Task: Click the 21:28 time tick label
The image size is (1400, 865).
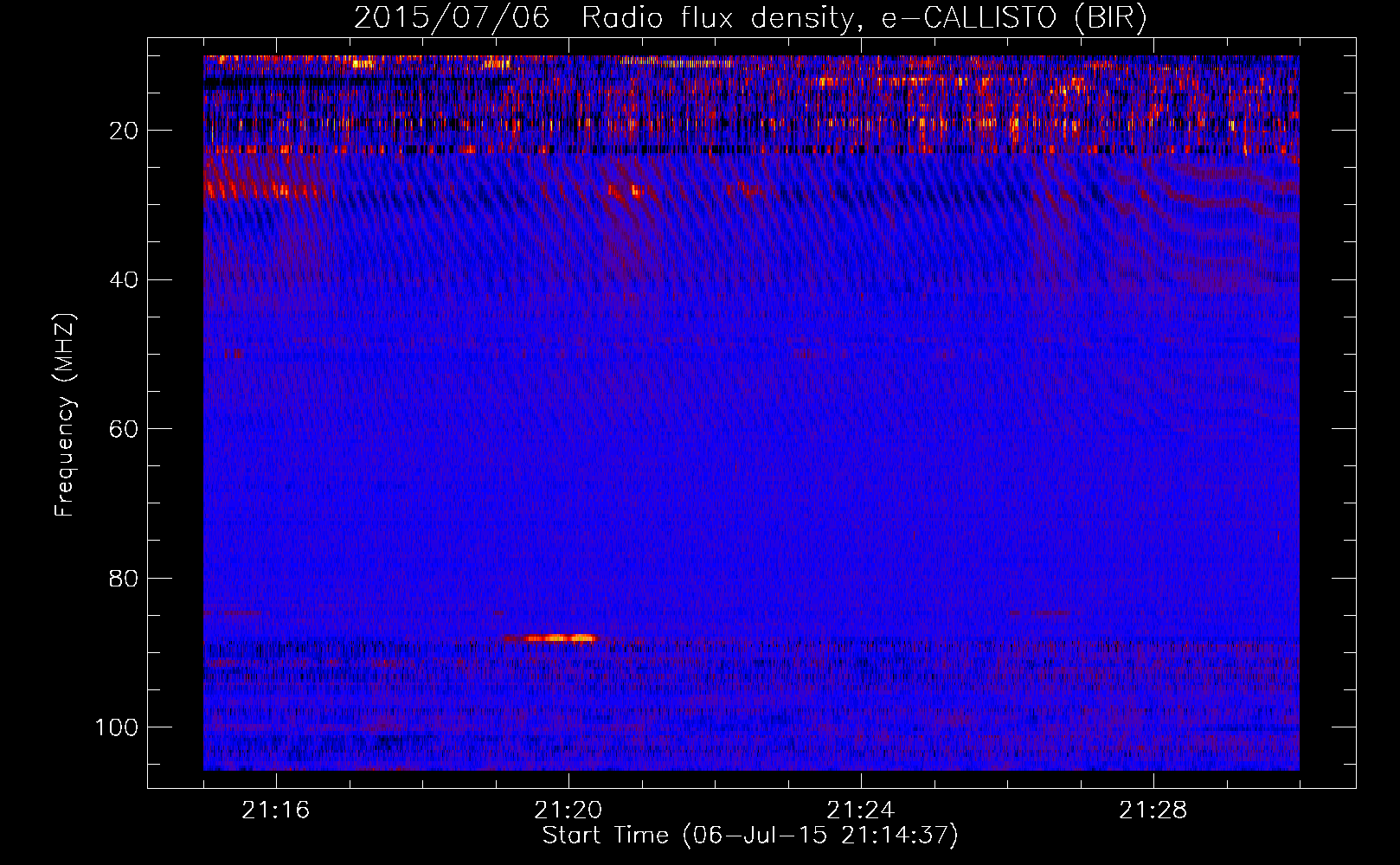Action: click(x=1153, y=811)
